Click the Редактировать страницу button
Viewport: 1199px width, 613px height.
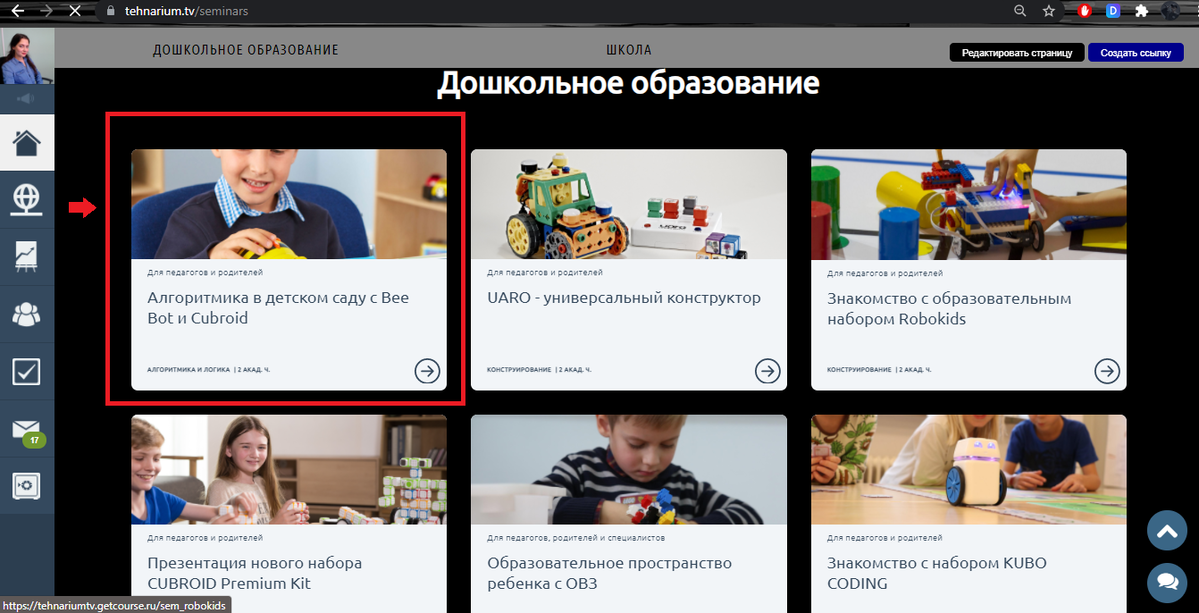coord(1016,53)
